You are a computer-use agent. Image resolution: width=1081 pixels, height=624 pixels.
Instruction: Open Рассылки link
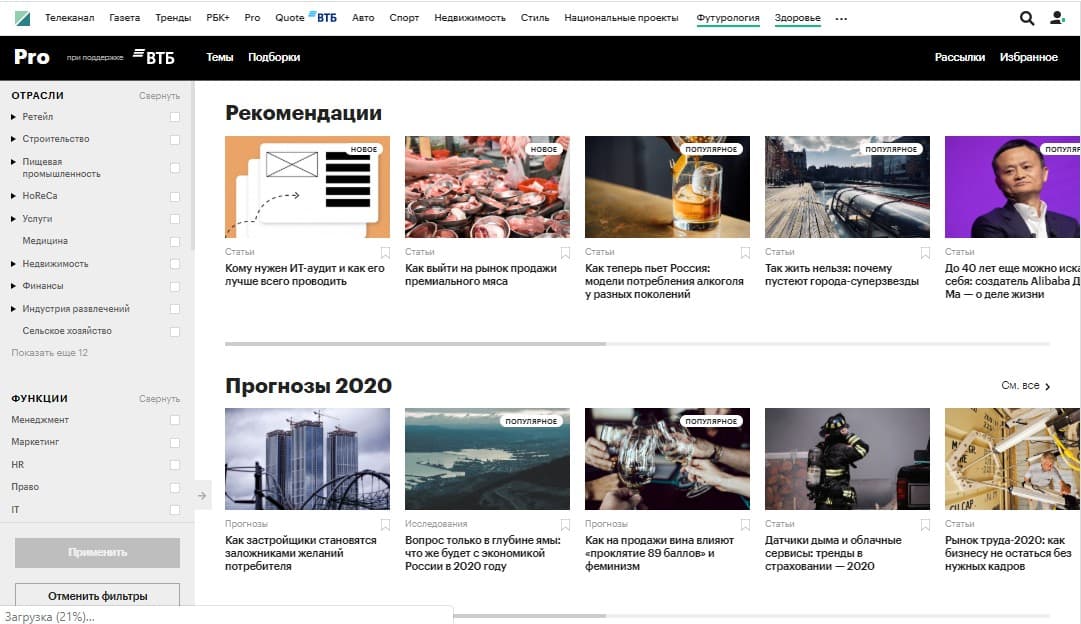click(960, 57)
